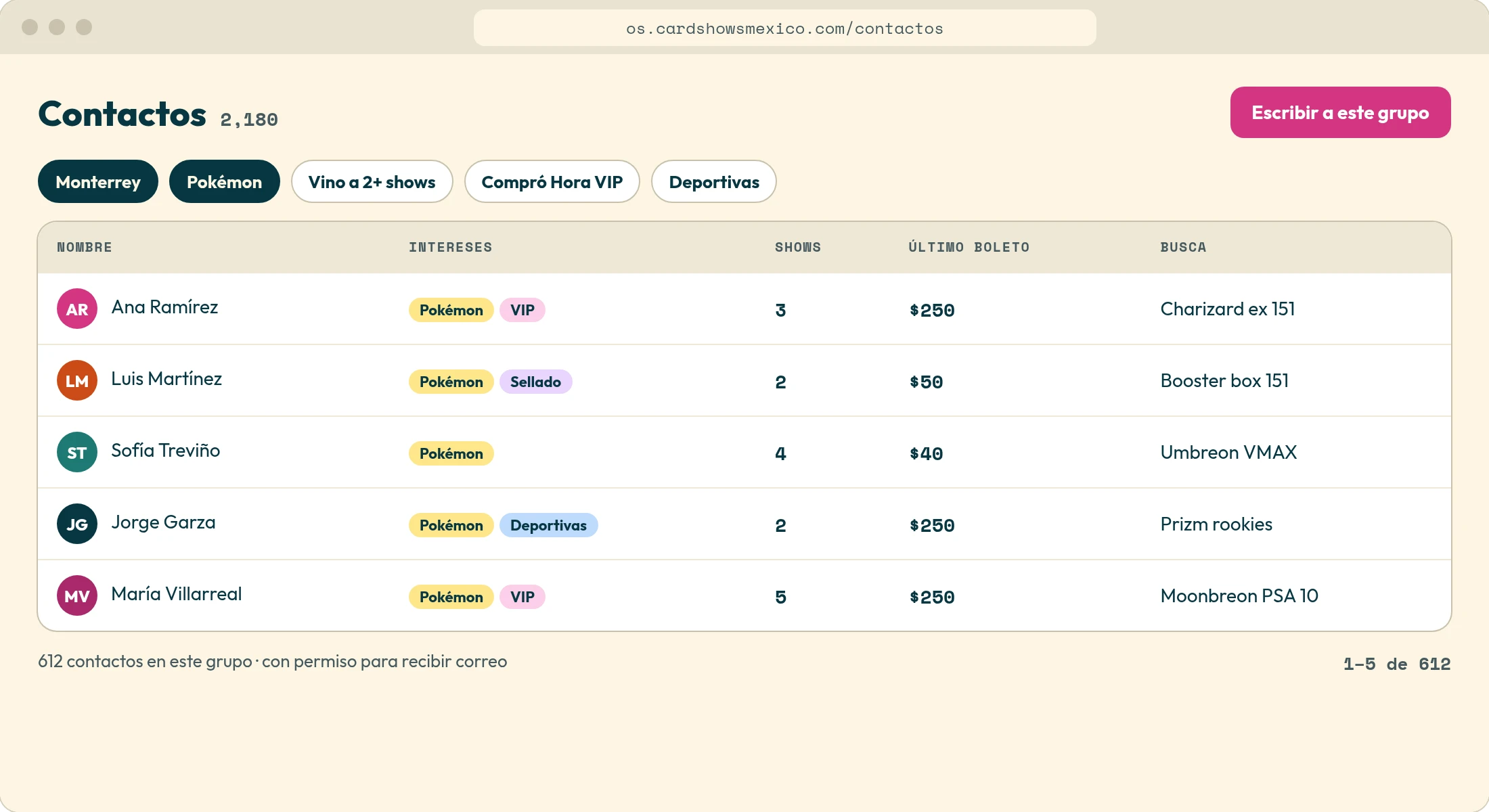The width and height of the screenshot is (1489, 812).
Task: Click the '1–5 de 612' pagination indicator
Action: (1397, 664)
